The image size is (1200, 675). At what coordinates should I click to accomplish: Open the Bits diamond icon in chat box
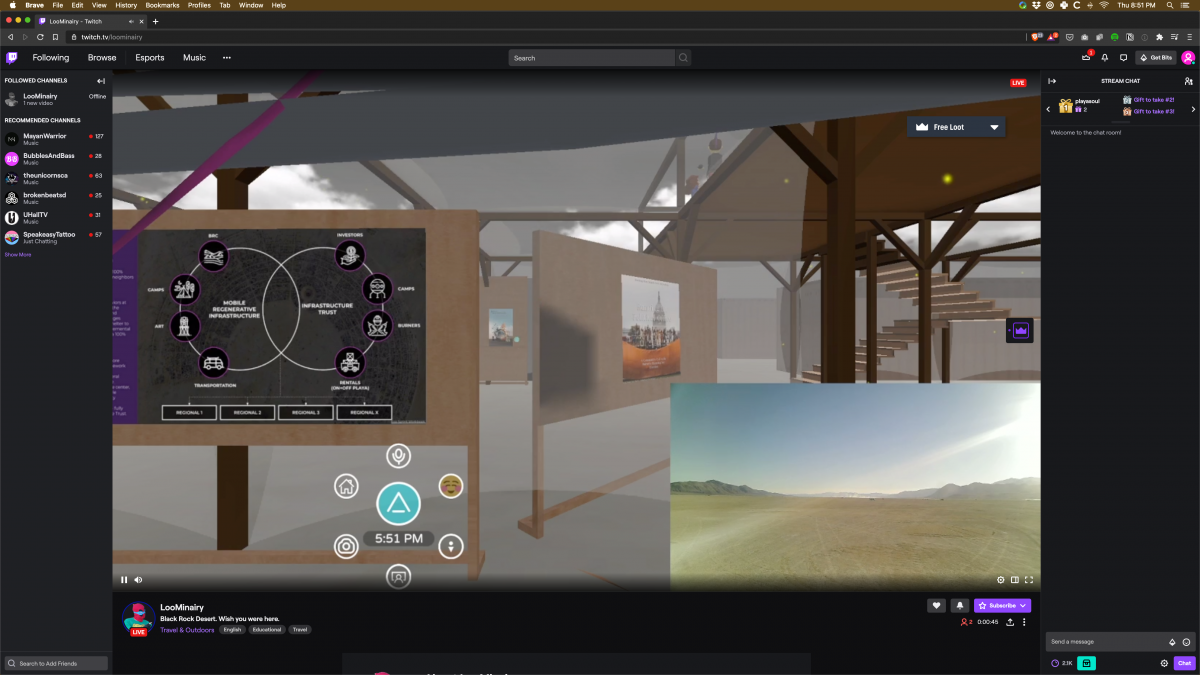1172,642
